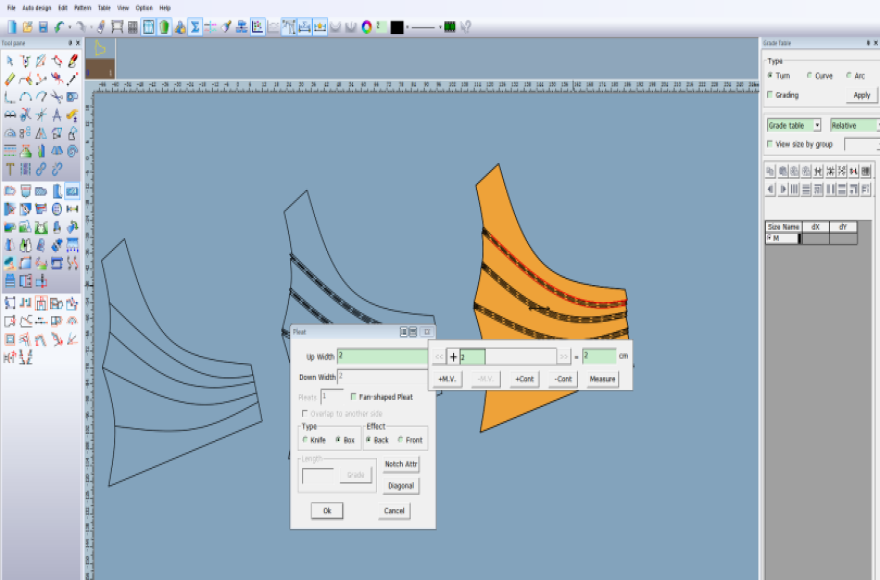880x580 pixels.
Task: Click the Open folder icon in the toolbar
Action: (27, 27)
